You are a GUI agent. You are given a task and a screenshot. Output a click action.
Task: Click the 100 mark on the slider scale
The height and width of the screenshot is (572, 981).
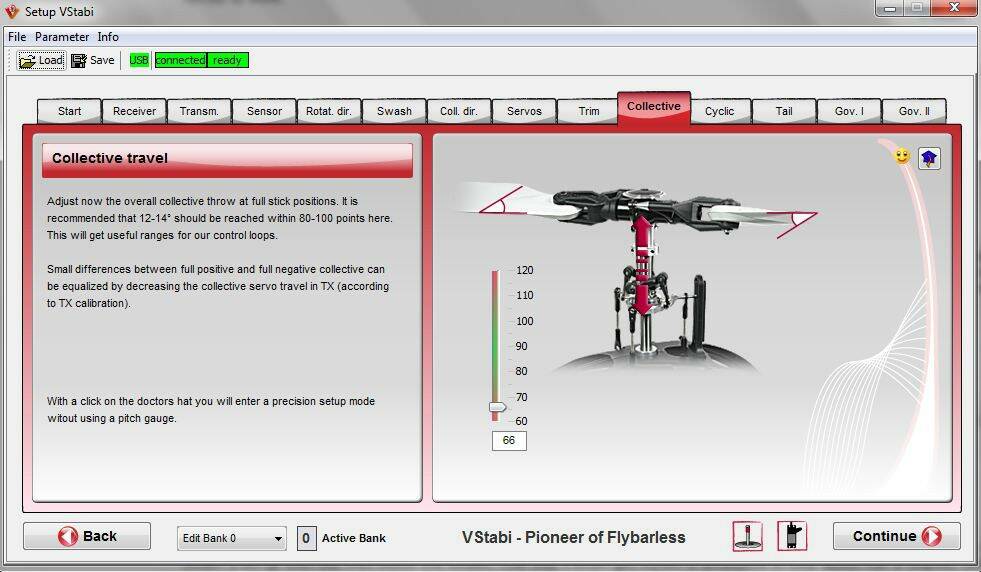coord(524,321)
